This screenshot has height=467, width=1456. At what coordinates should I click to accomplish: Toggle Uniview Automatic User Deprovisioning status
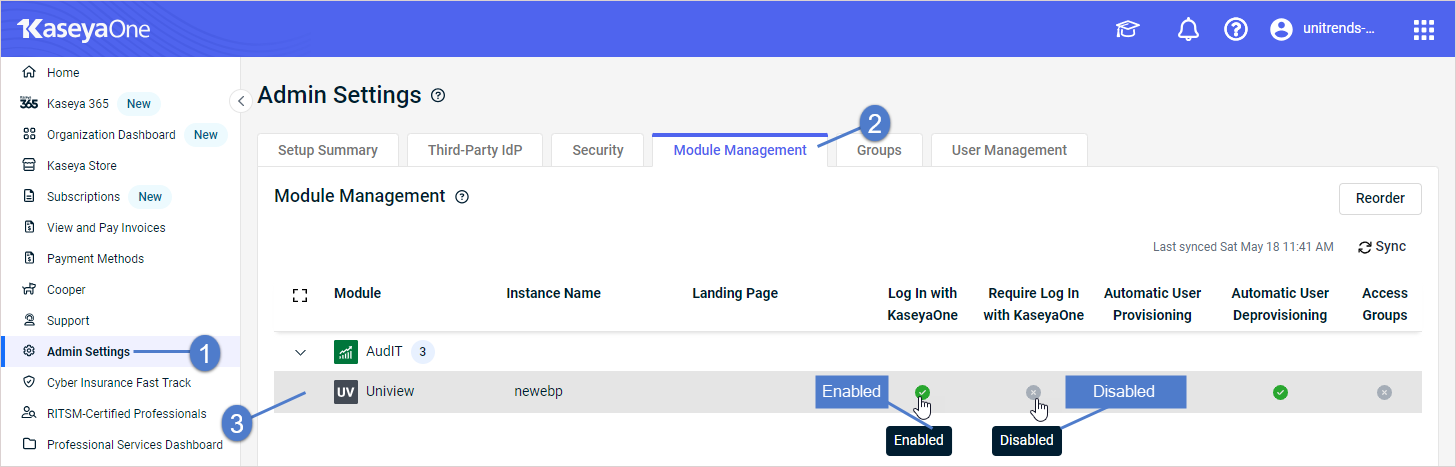[x=1280, y=392]
